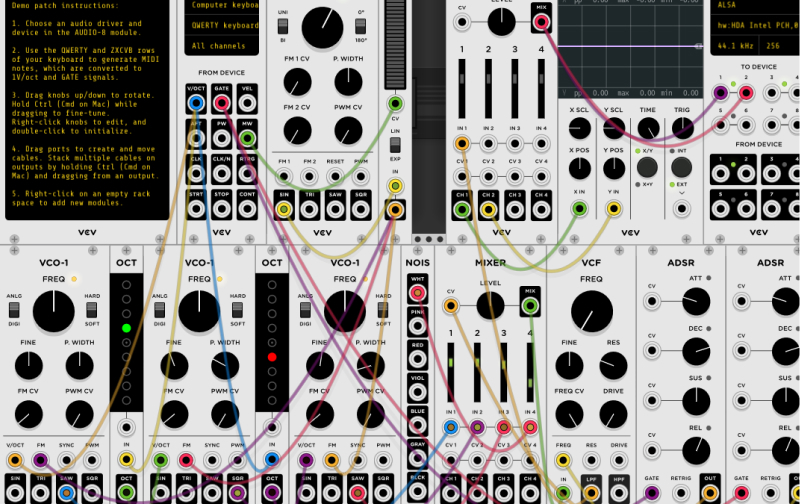This screenshot has width=800, height=504.
Task: Click the PINK noise output on NOIS
Action: tap(417, 326)
